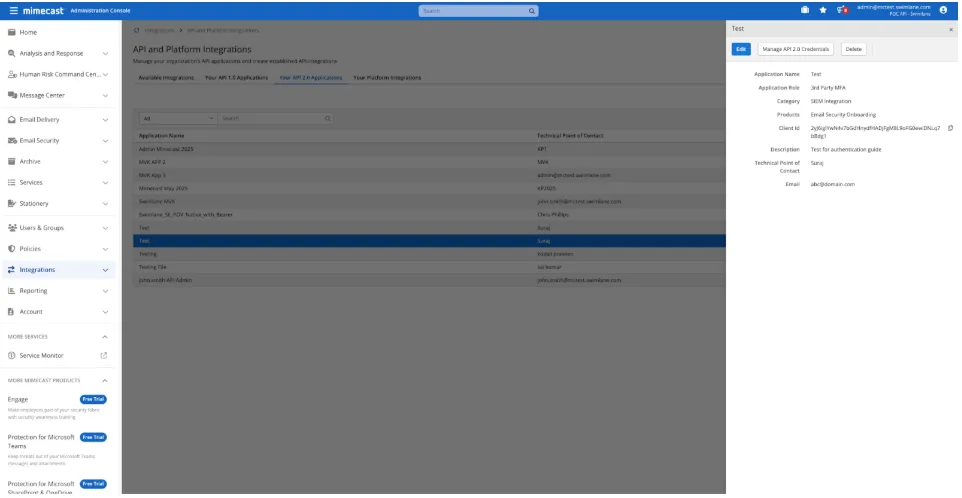The image size is (962, 498).
Task: Switch to Your API 1.0 Applications tab
Action: 236,78
